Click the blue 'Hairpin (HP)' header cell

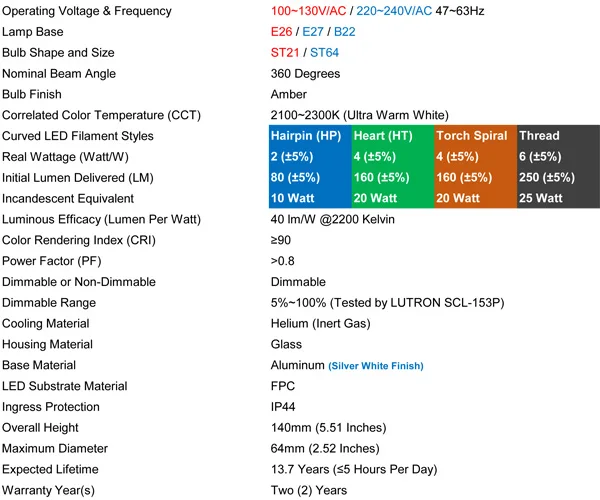click(310, 135)
